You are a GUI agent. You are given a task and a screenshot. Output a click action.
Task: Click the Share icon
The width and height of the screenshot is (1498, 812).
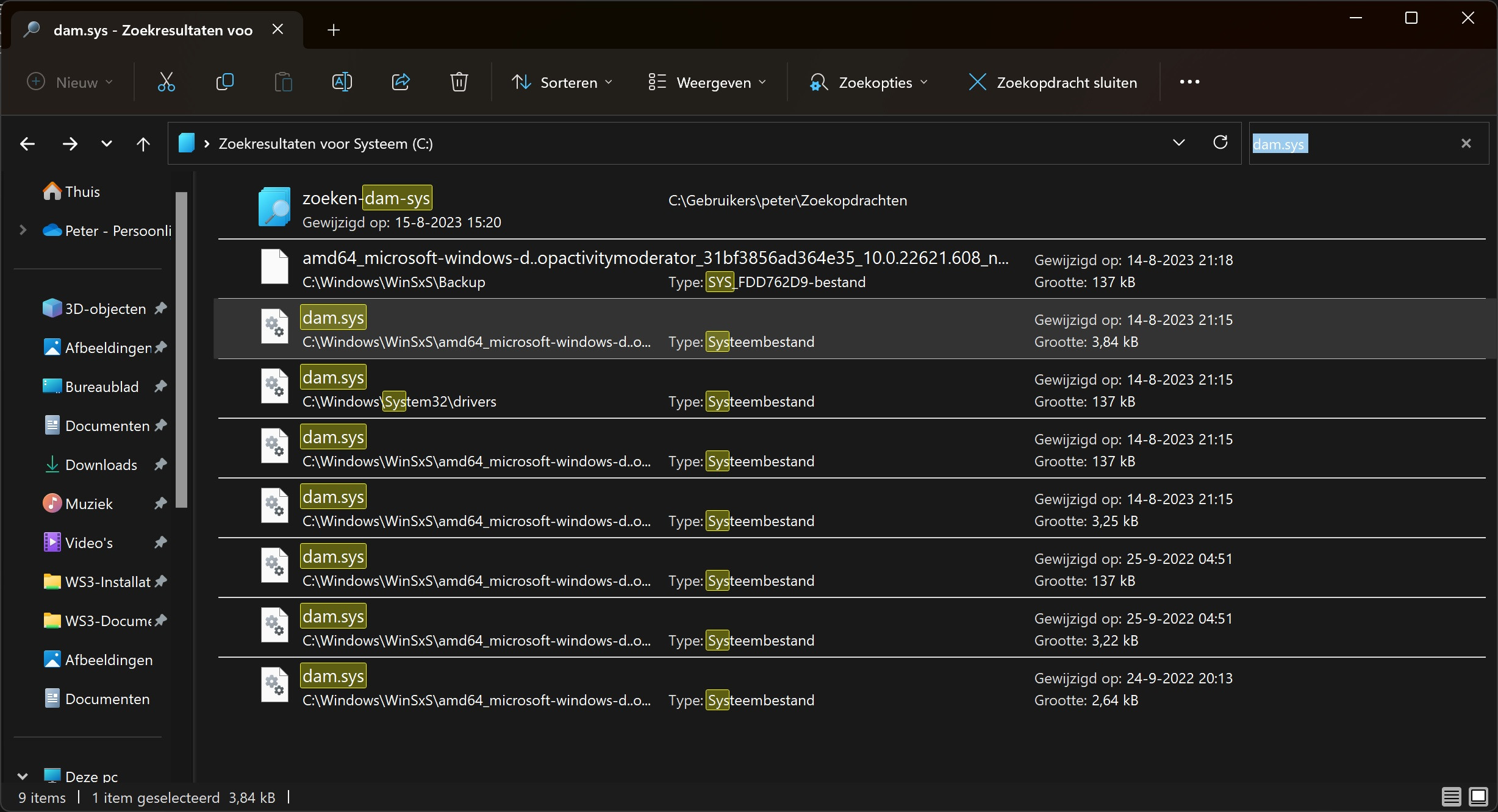pyautogui.click(x=400, y=82)
